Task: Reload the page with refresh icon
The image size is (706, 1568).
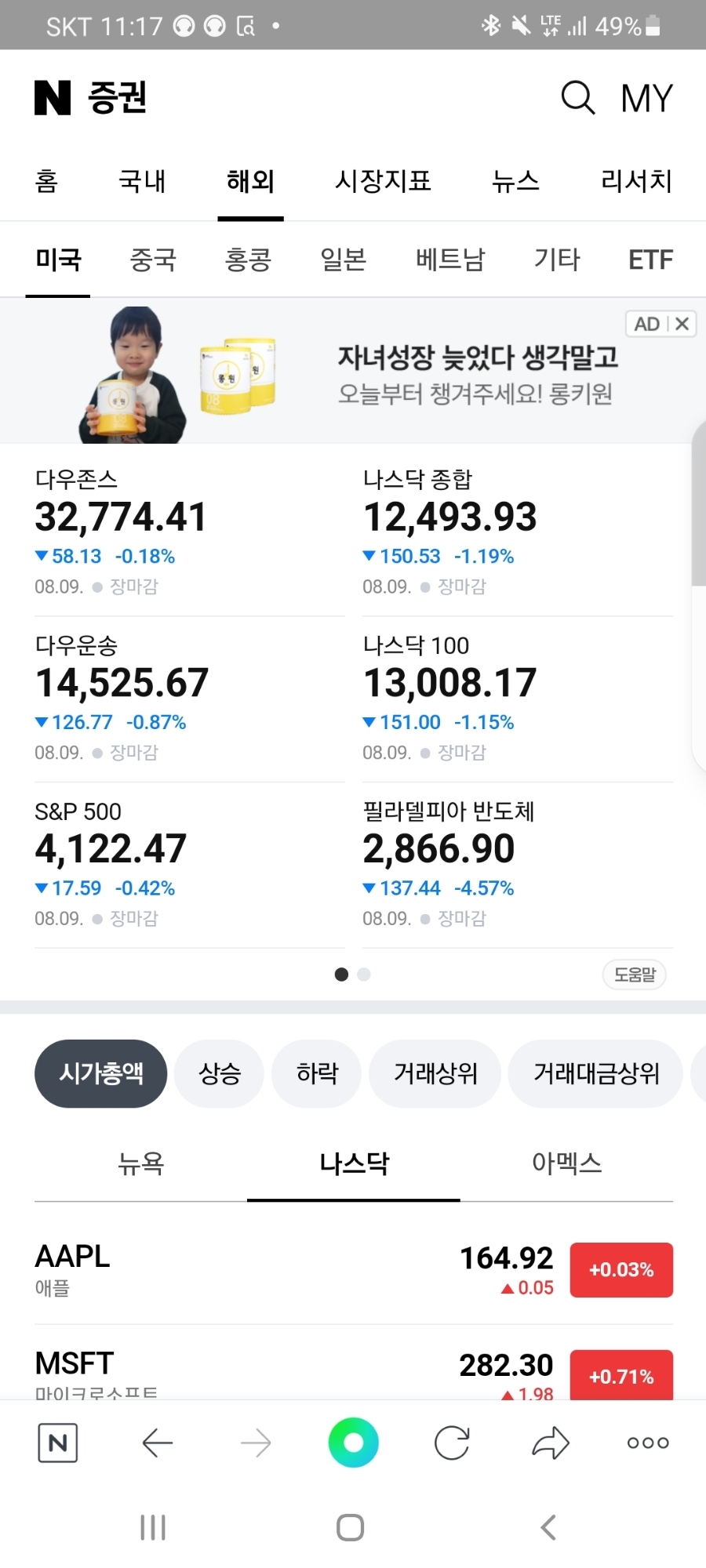Action: [453, 1443]
